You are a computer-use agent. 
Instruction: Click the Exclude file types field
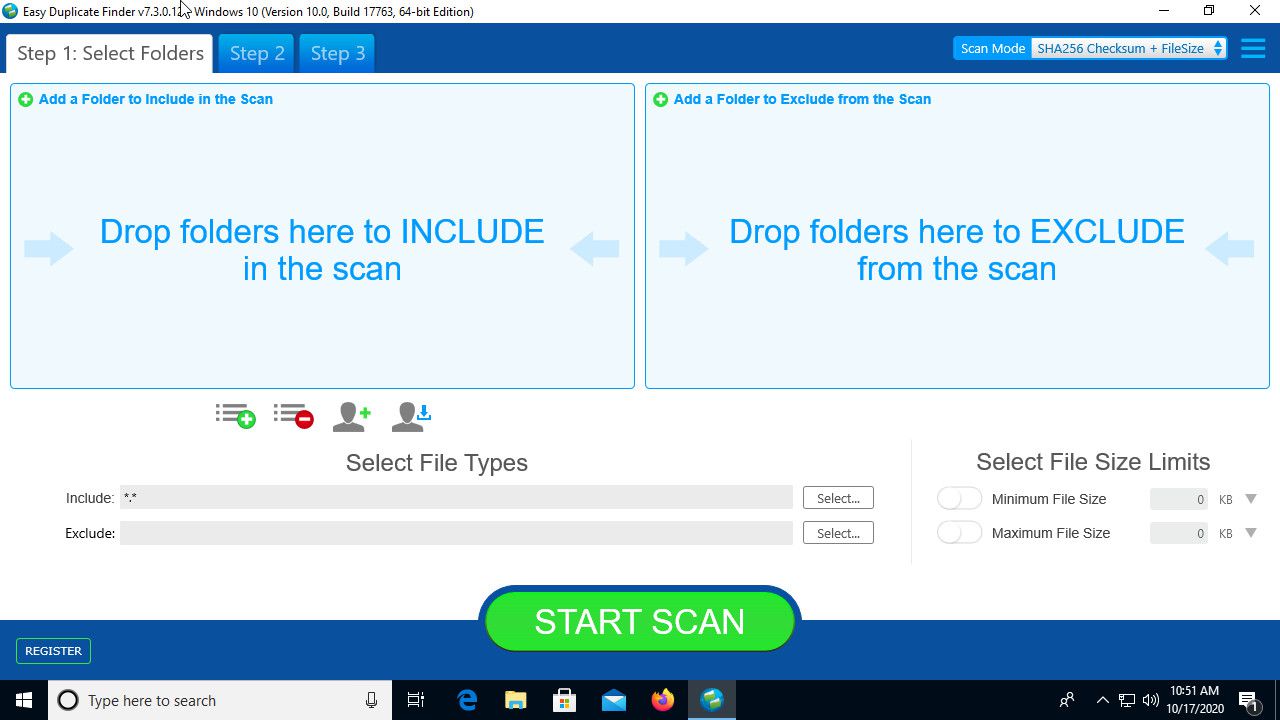tap(456, 533)
